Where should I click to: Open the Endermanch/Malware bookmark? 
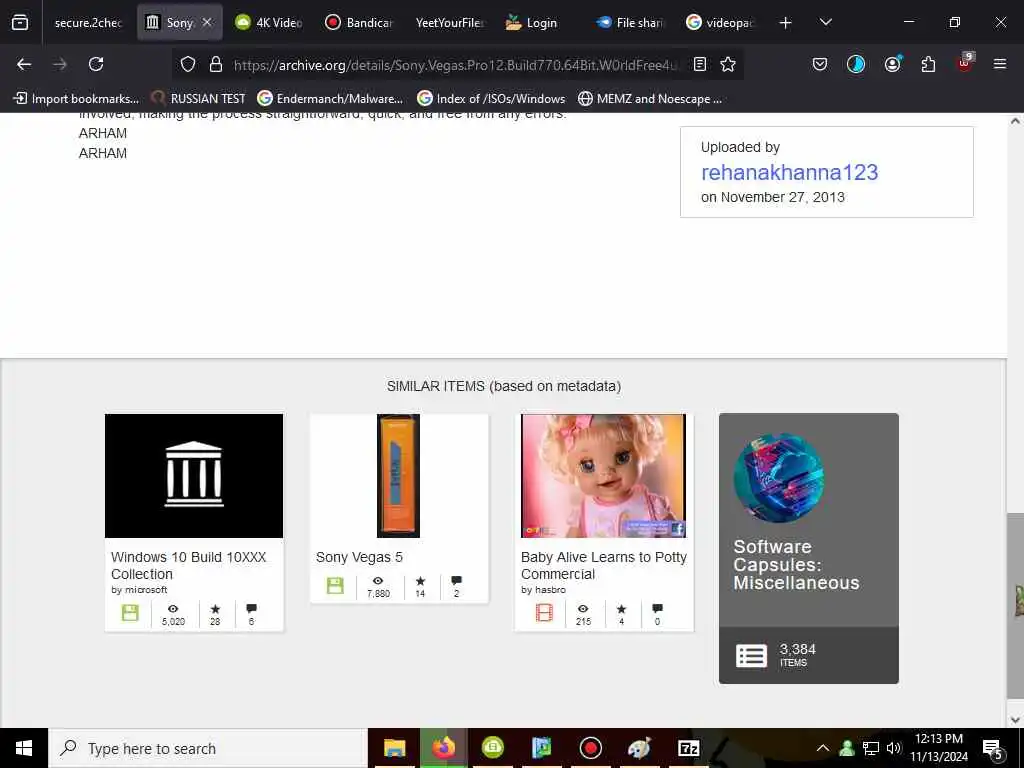click(330, 99)
